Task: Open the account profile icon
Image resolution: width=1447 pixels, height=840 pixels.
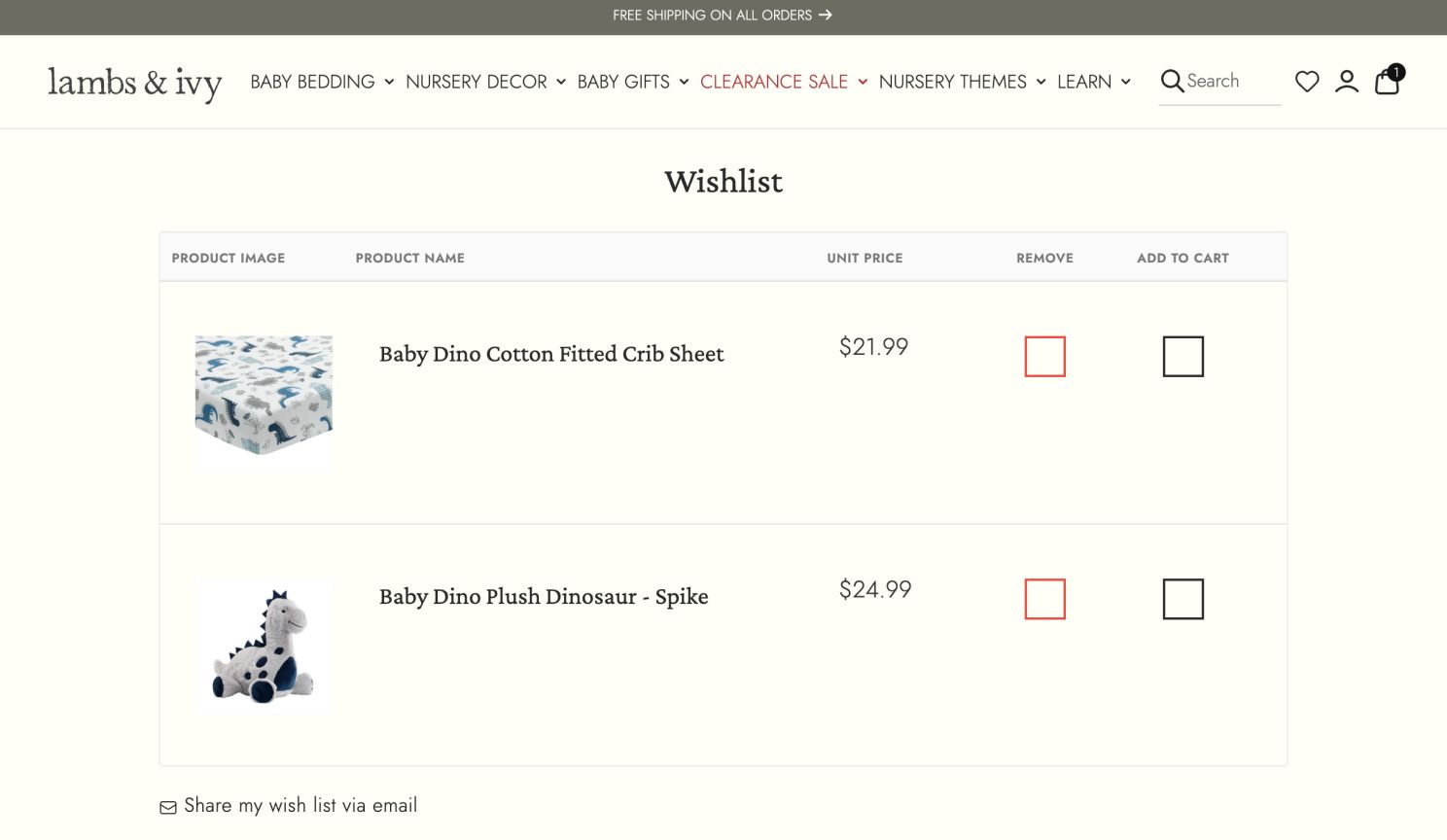Action: click(x=1347, y=82)
